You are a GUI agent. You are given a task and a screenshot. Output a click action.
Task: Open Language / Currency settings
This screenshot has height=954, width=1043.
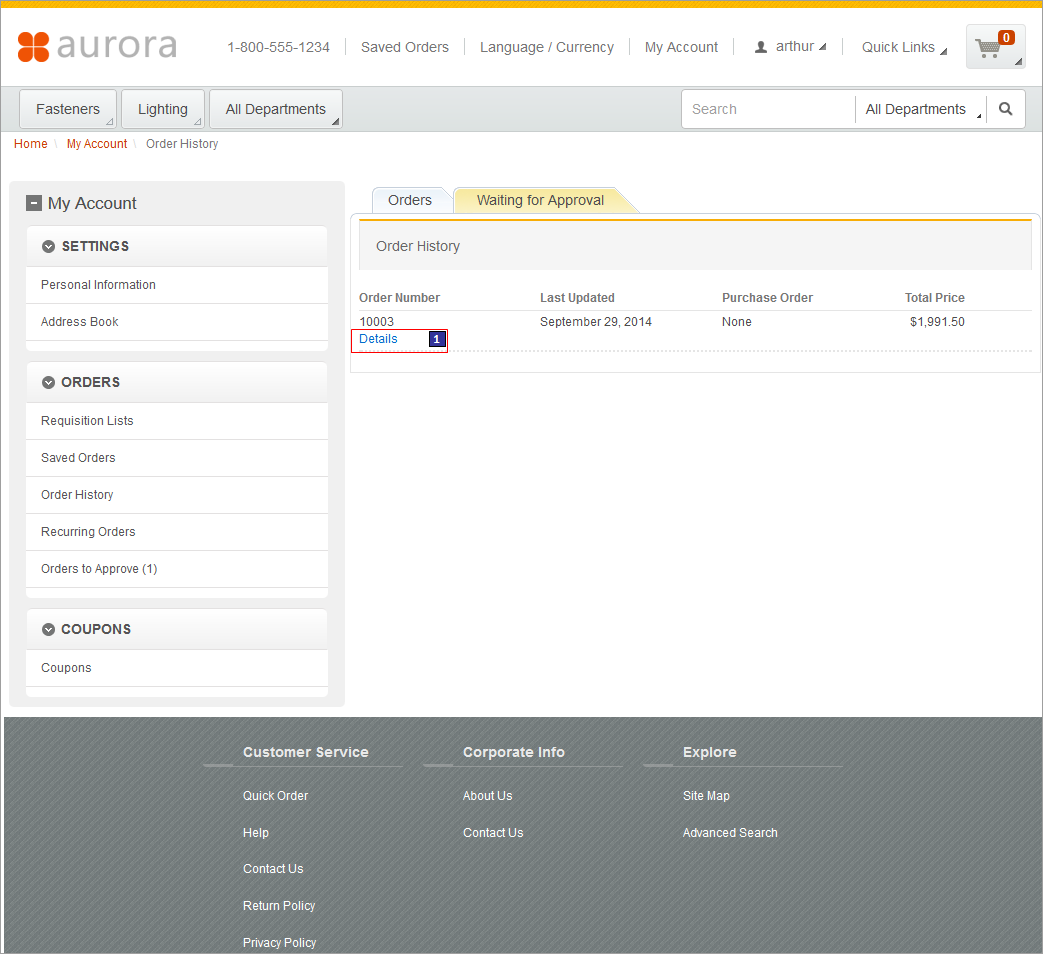coord(546,47)
